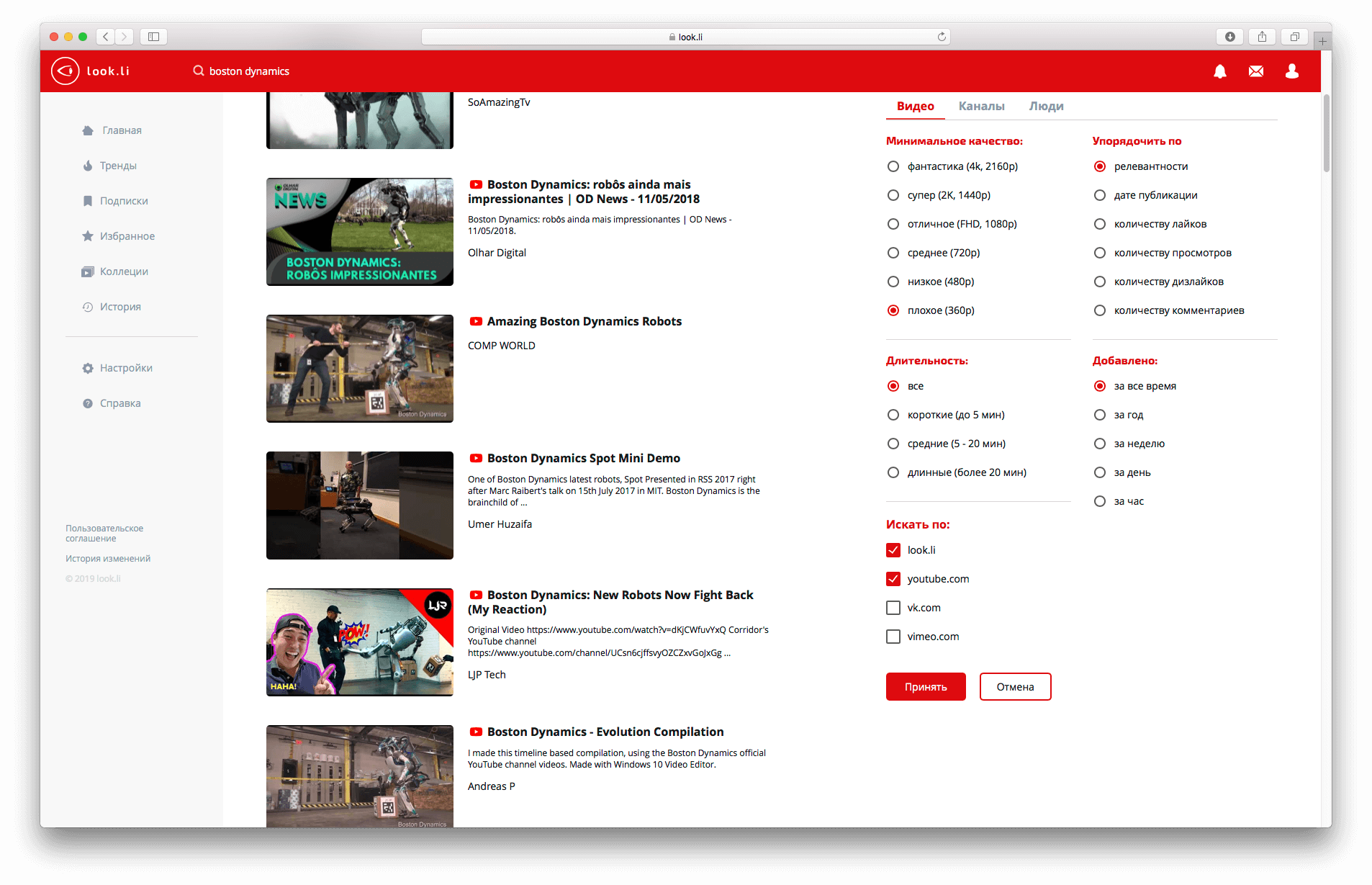
Task: Click inside the boston dynamics search field
Action: (249, 71)
